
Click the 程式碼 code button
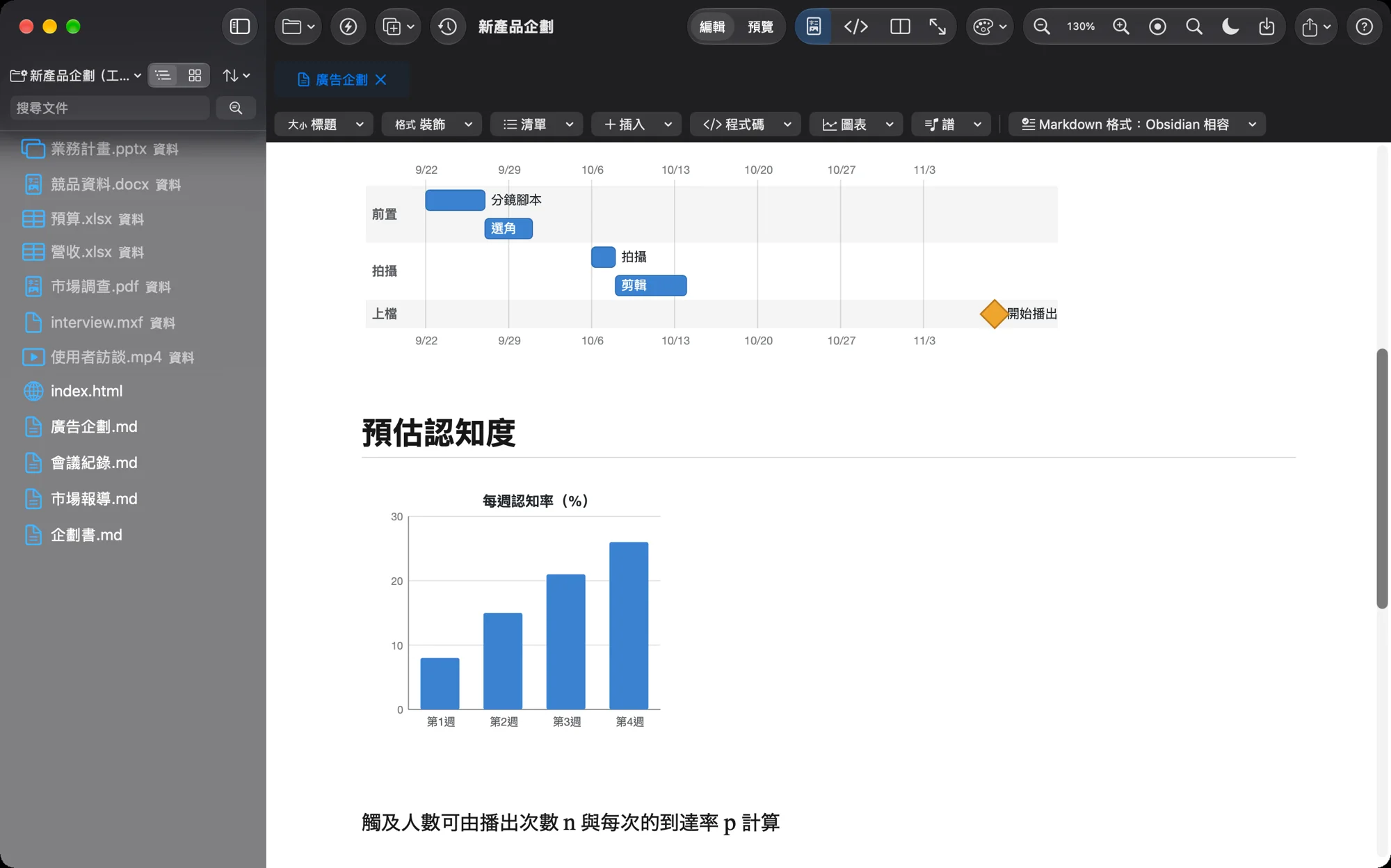click(x=745, y=124)
